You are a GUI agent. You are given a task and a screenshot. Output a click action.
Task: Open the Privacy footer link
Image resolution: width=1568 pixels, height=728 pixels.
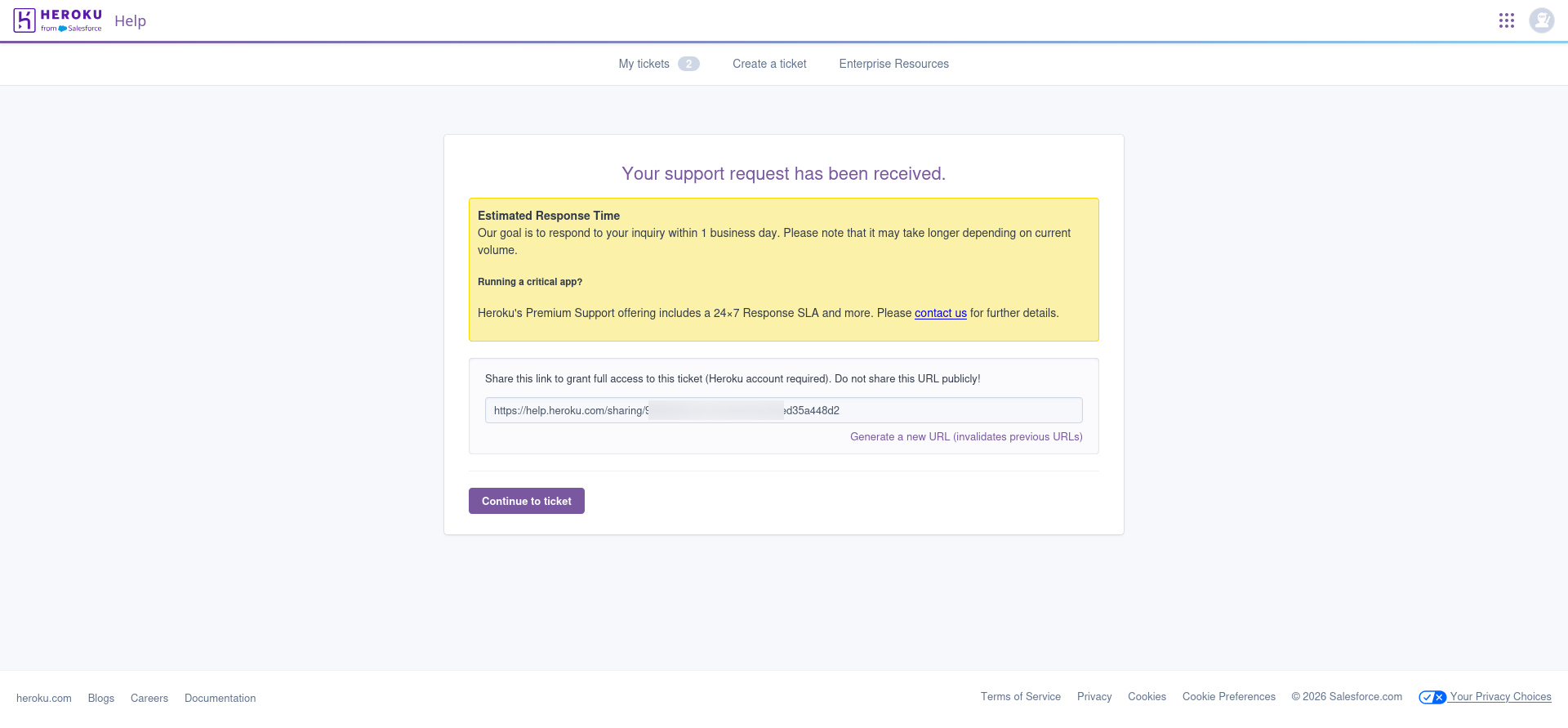pyautogui.click(x=1094, y=697)
